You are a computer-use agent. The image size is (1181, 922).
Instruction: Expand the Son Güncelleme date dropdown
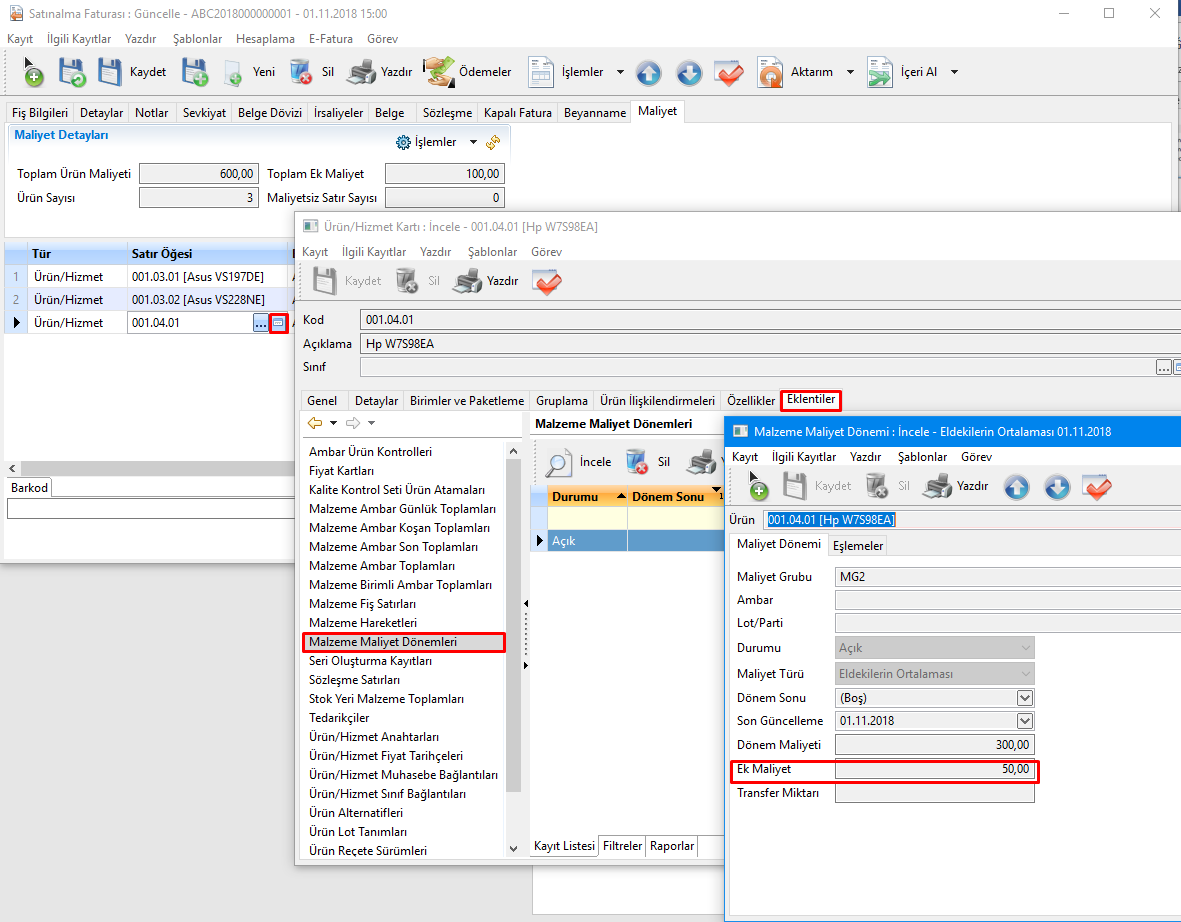pyautogui.click(x=1024, y=721)
